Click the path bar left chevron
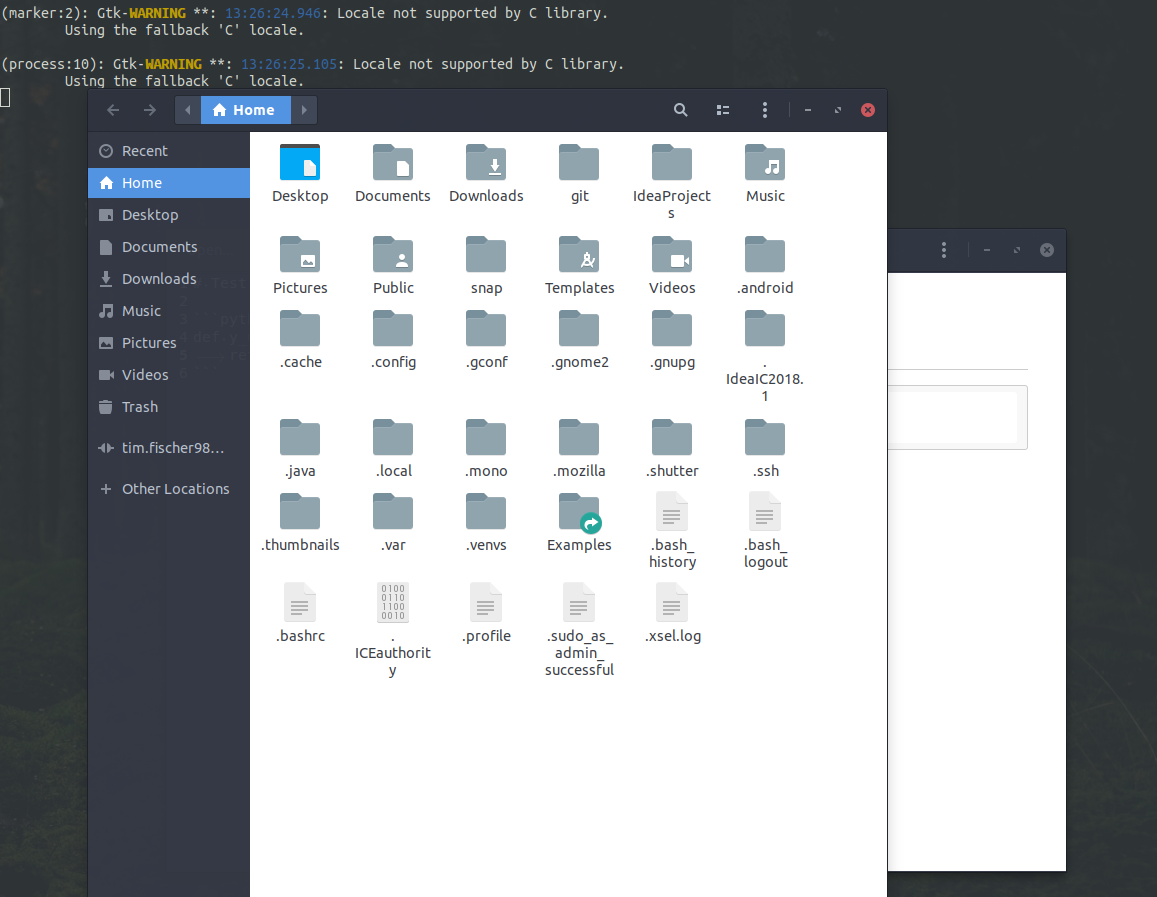The image size is (1157, 897). [187, 110]
